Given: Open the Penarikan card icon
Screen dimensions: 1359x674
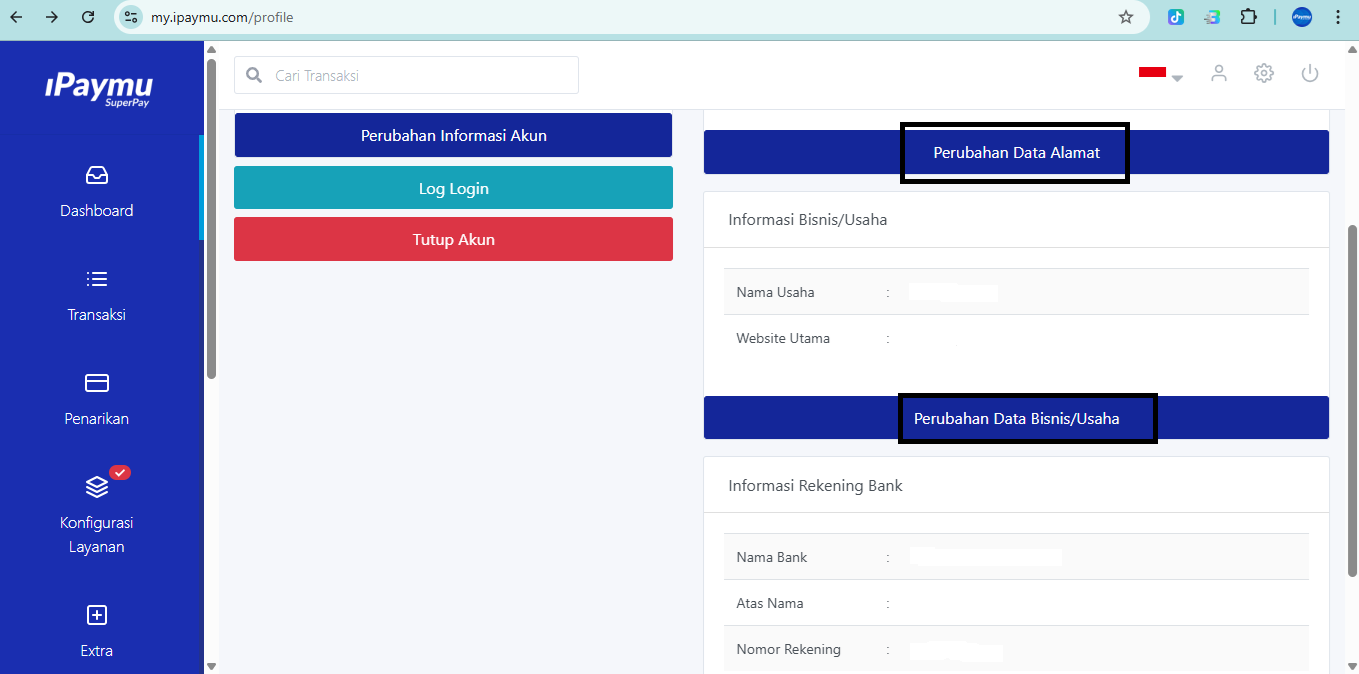Looking at the screenshot, I should (x=97, y=383).
